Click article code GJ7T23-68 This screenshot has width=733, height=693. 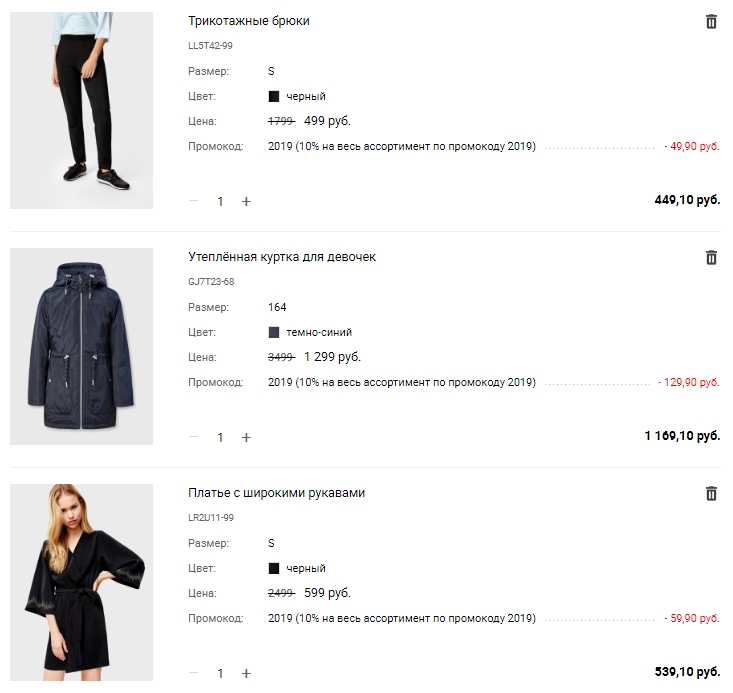point(211,282)
